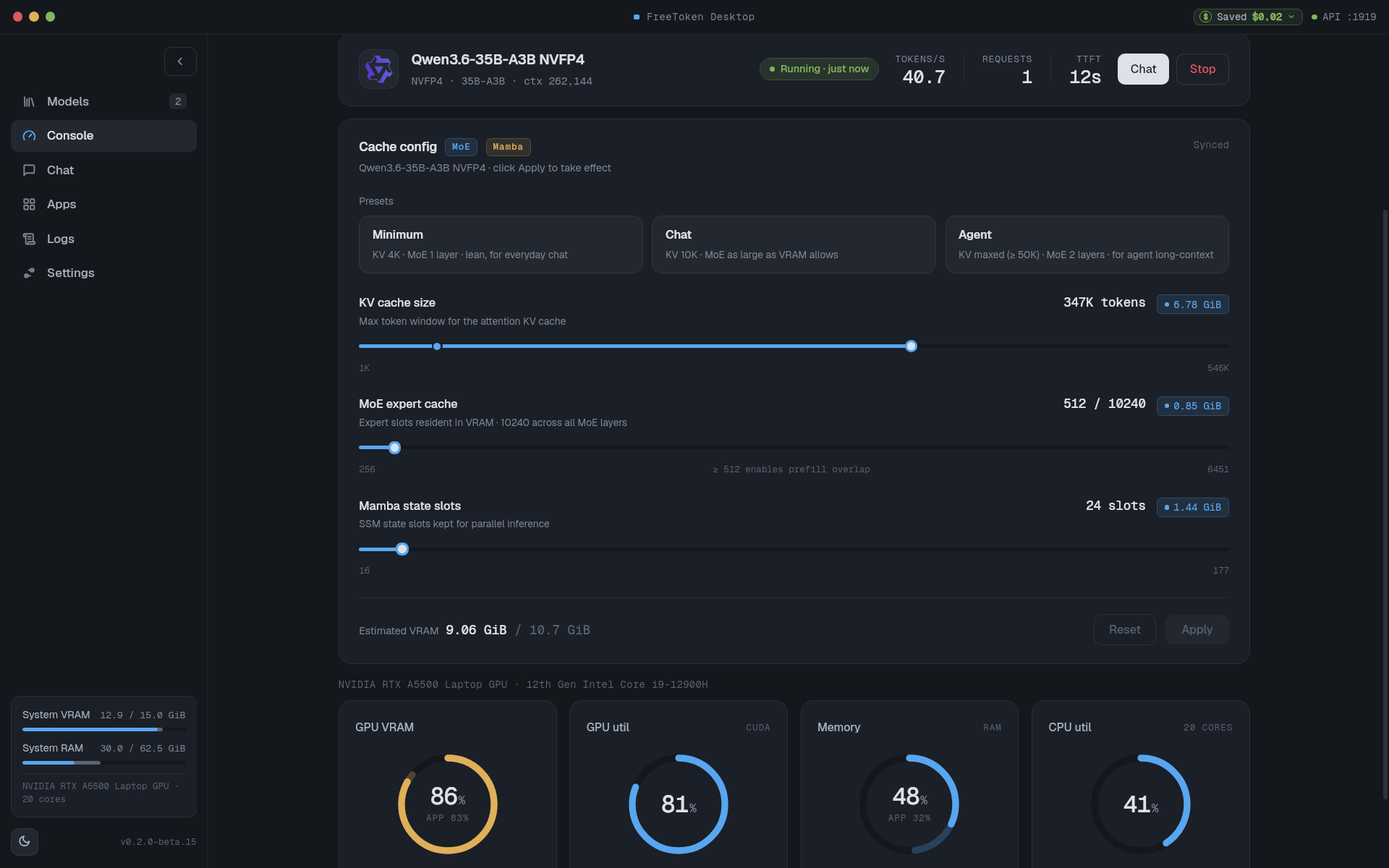Click the FreeToken Desktop window title
The width and height of the screenshot is (1389, 868).
click(700, 17)
